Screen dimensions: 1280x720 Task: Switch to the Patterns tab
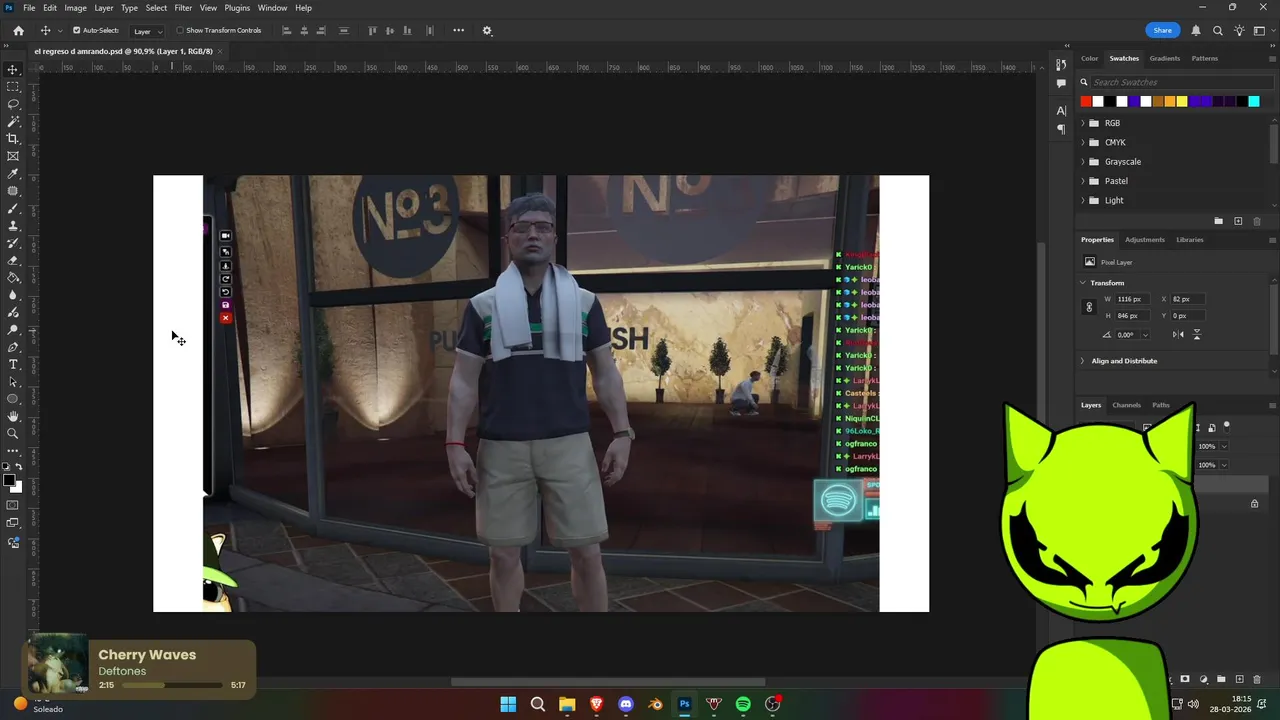1204,58
